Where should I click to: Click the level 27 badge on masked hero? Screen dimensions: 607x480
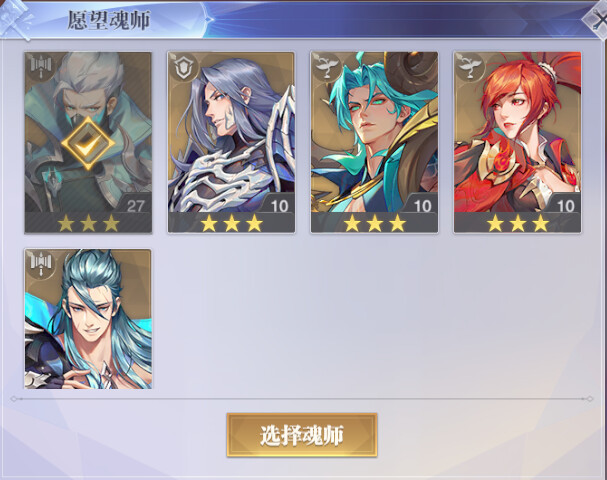pos(135,205)
